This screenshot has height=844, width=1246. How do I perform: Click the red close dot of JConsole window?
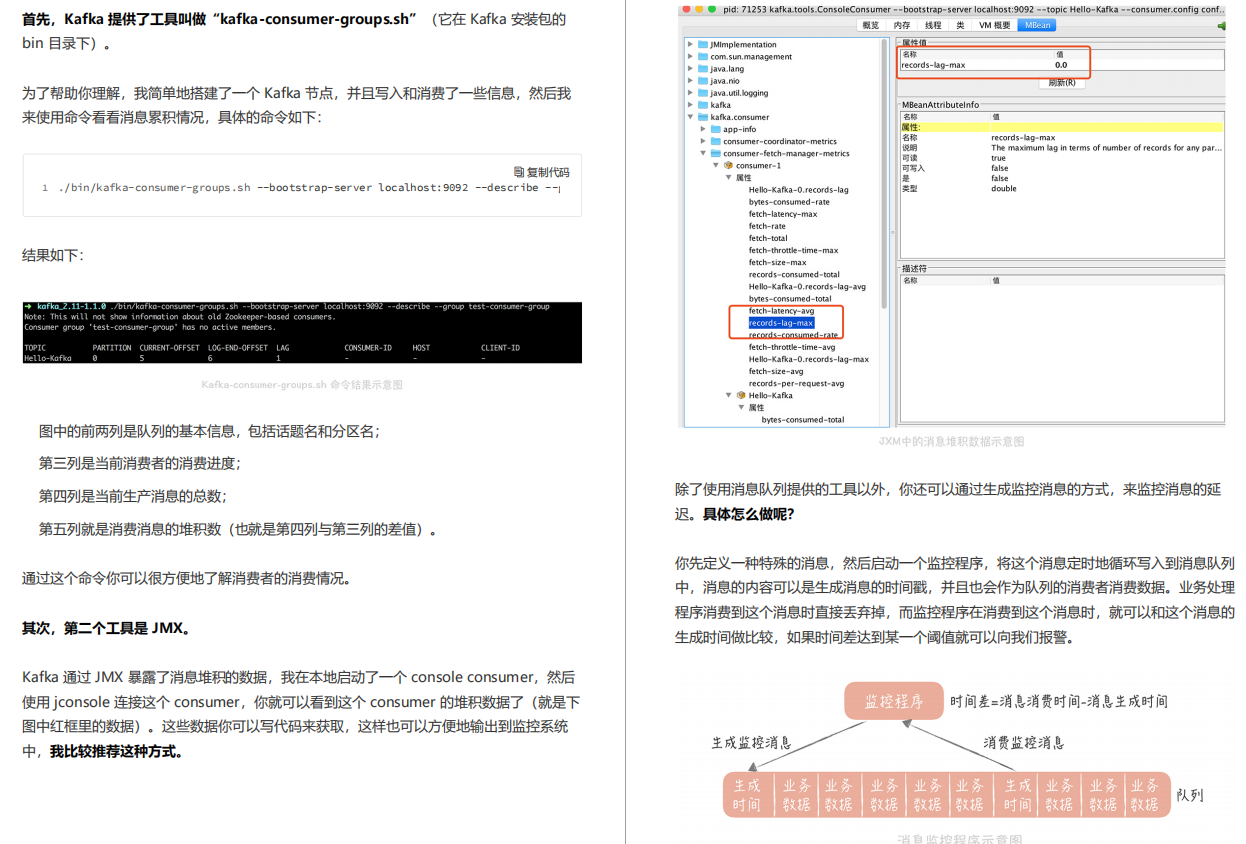coord(686,9)
